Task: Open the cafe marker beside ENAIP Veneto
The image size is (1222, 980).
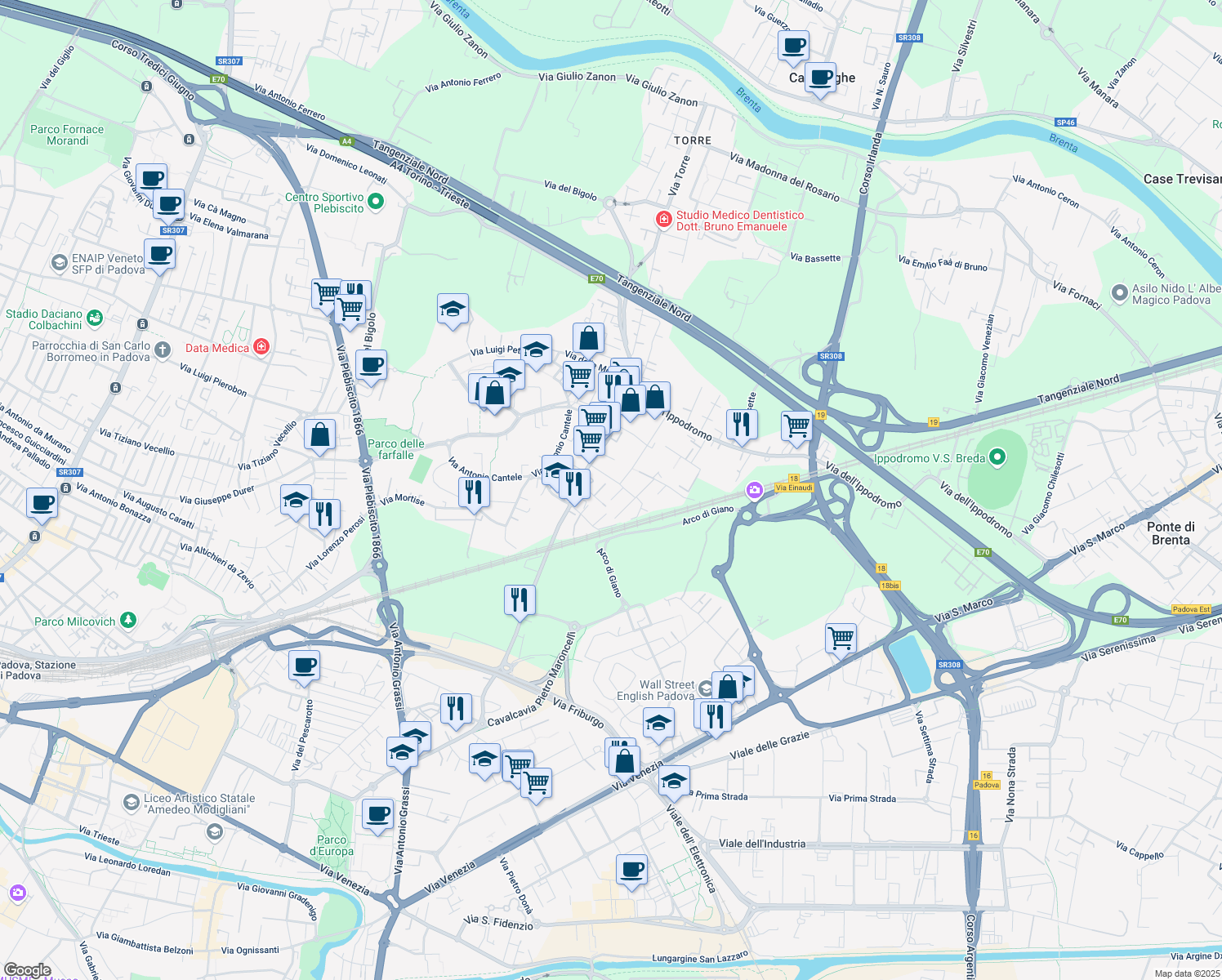Action: (x=159, y=255)
